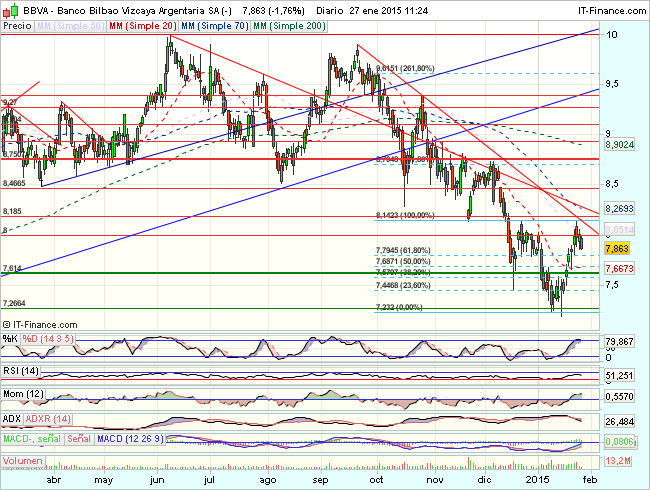Click the IT-Finance copyright logo icon
Screen dimensions: 650x490
click(9, 325)
